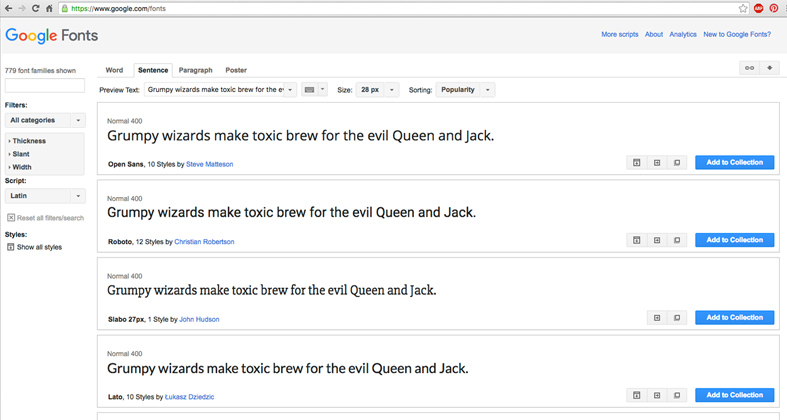787x420 pixels.
Task: Select the Sentence tab
Action: tap(153, 70)
